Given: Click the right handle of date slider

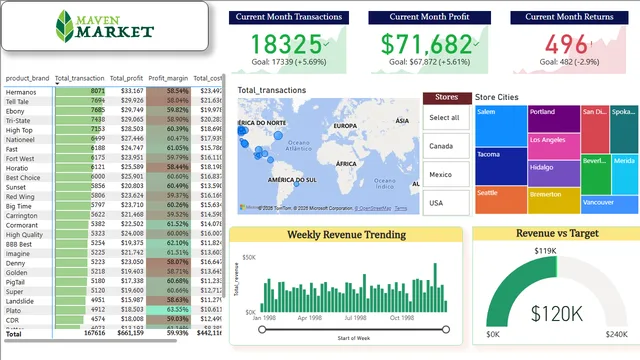Looking at the screenshot, I should (446, 329).
